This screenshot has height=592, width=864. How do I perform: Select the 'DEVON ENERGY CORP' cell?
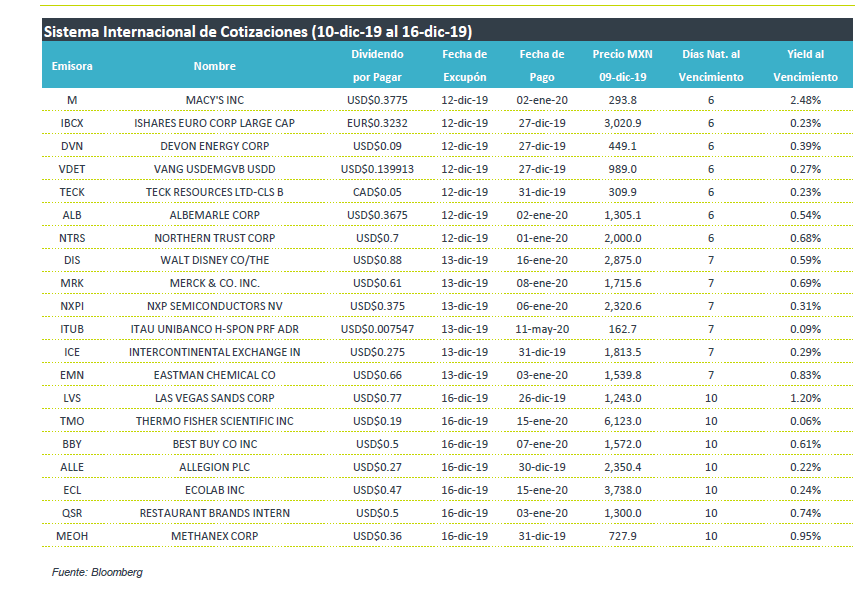click(214, 147)
